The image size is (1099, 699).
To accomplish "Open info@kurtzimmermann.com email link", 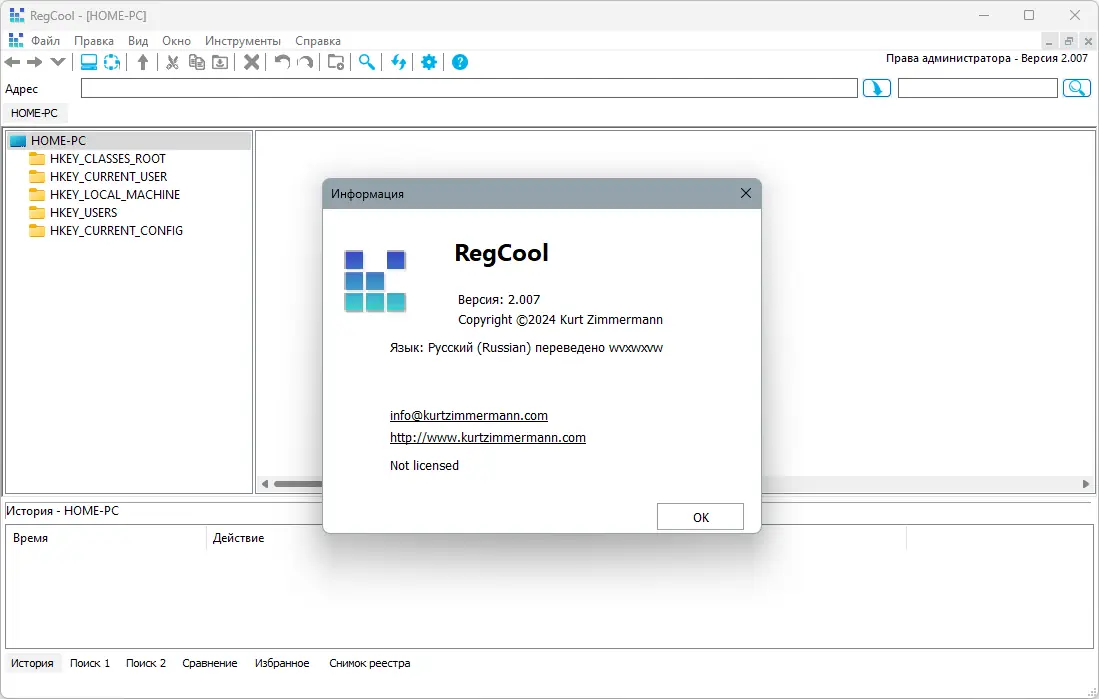I will [469, 416].
